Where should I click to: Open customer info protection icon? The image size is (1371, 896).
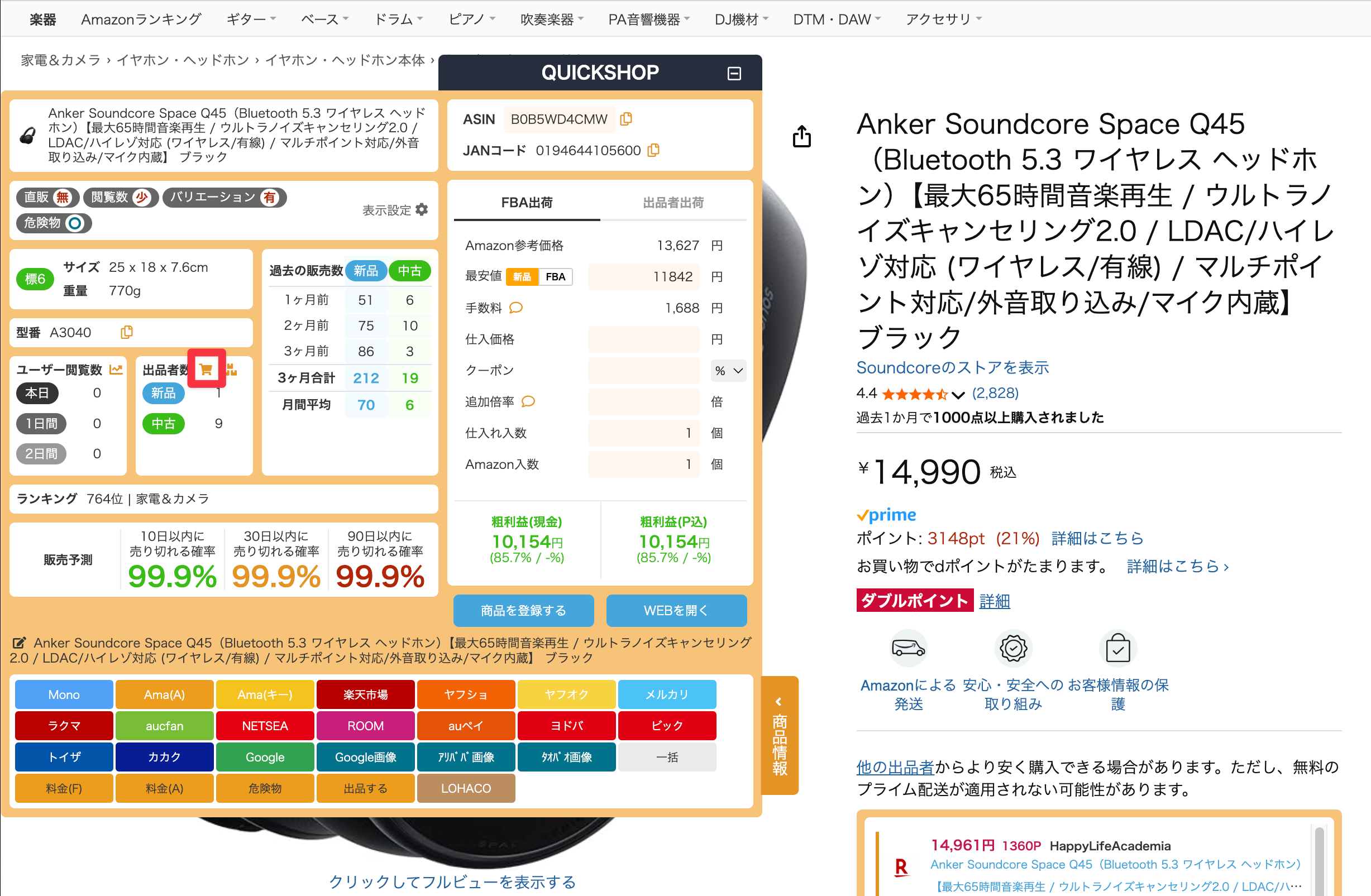point(1117,648)
